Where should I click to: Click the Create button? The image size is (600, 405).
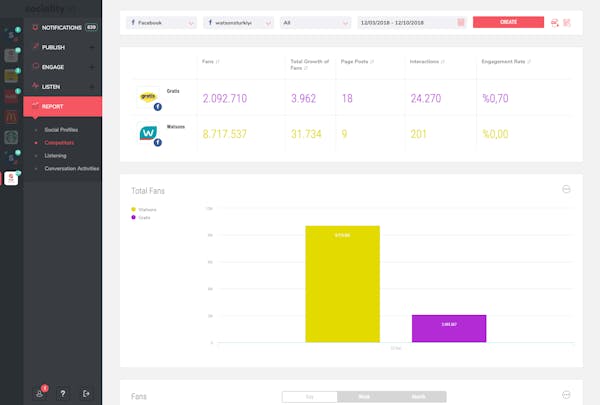[508, 22]
